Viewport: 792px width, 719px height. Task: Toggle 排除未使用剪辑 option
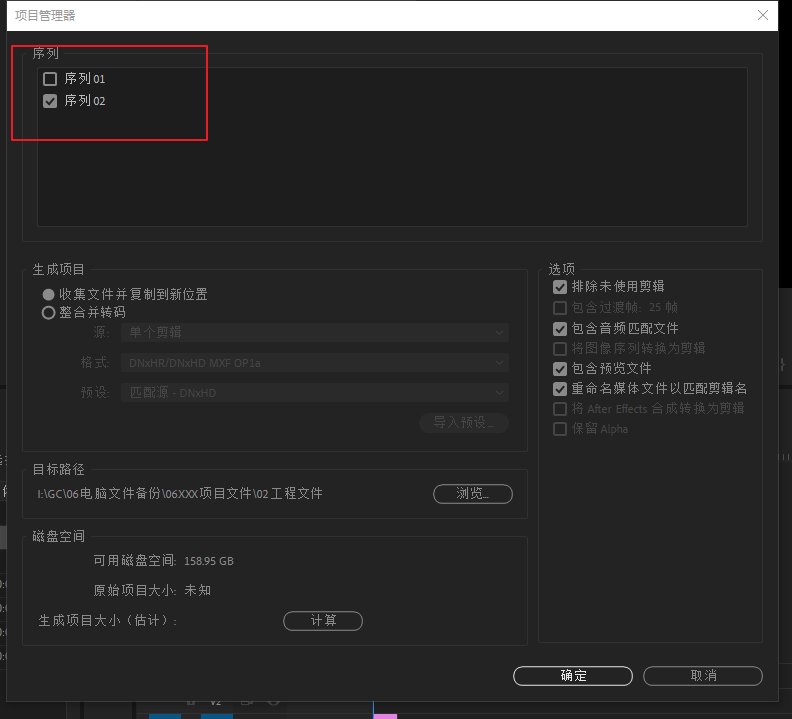tap(560, 287)
